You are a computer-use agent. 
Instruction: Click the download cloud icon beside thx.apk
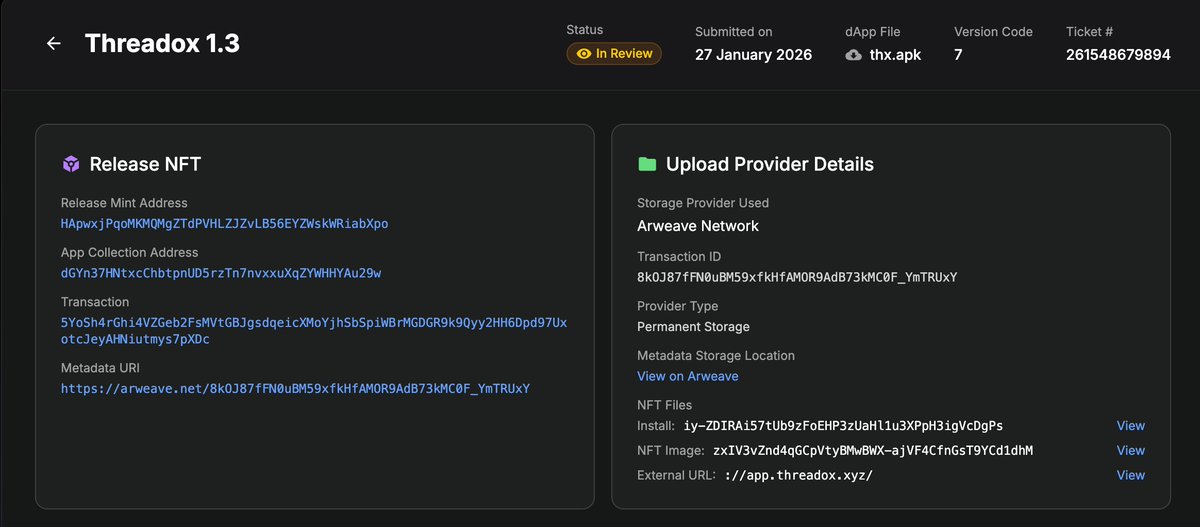pos(853,55)
